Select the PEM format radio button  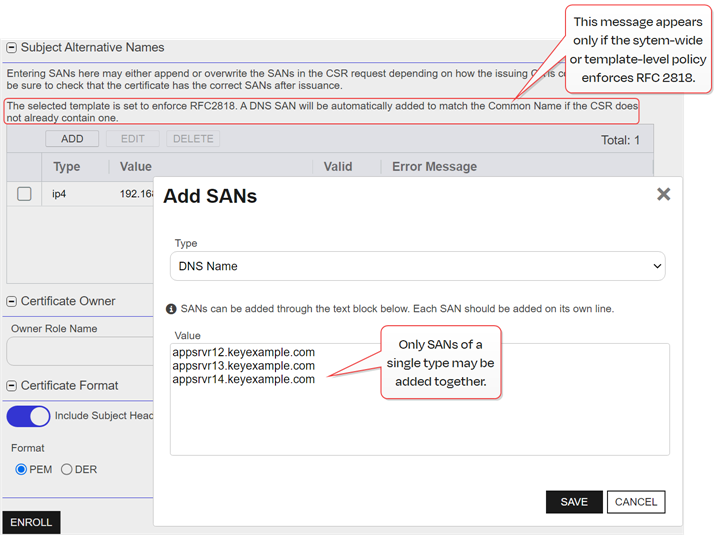click(x=22, y=469)
